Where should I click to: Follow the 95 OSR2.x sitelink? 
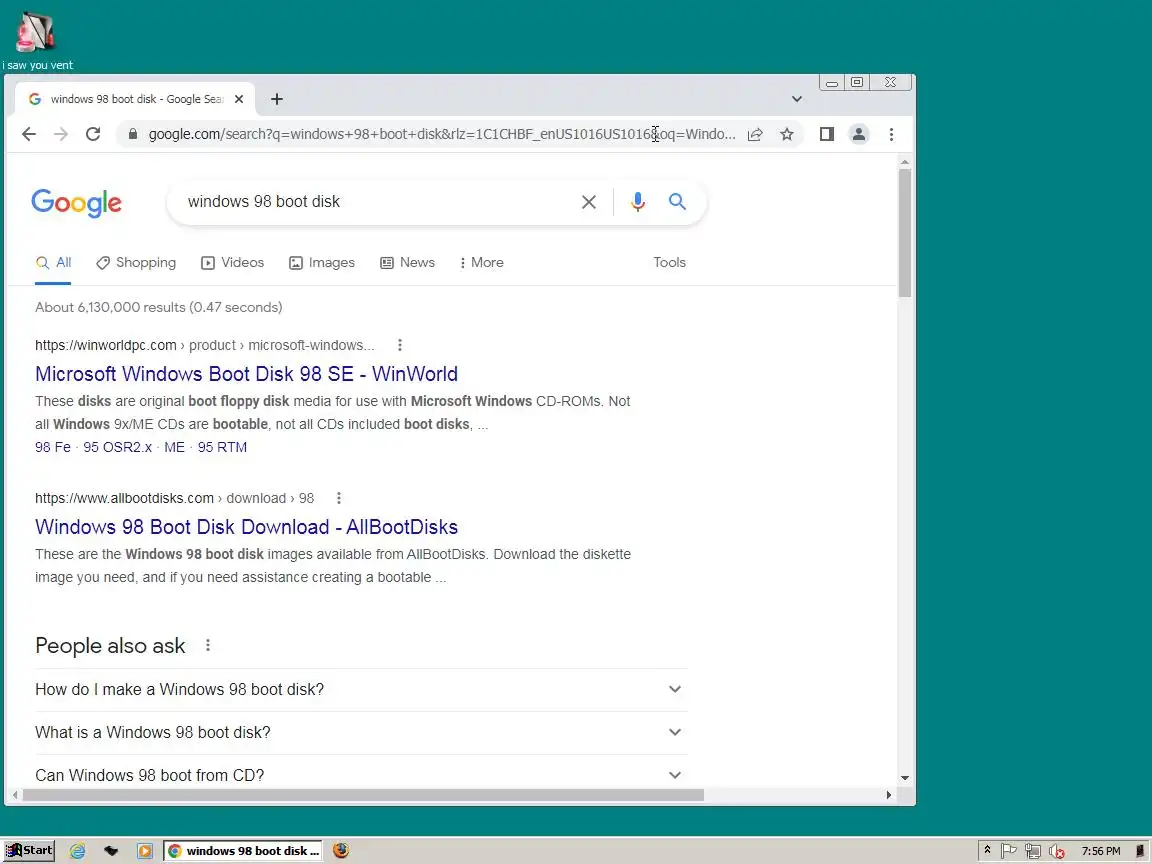118,447
